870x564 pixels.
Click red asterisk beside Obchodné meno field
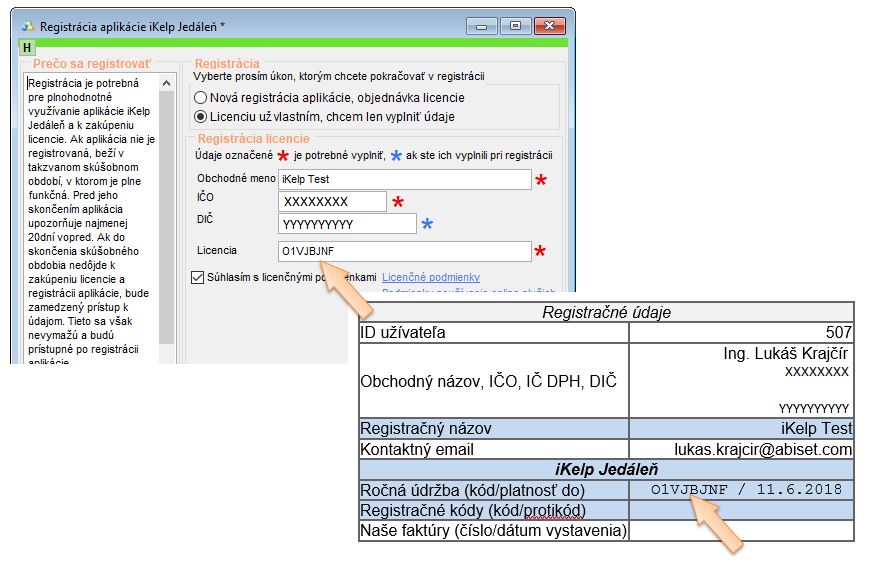coord(541,181)
